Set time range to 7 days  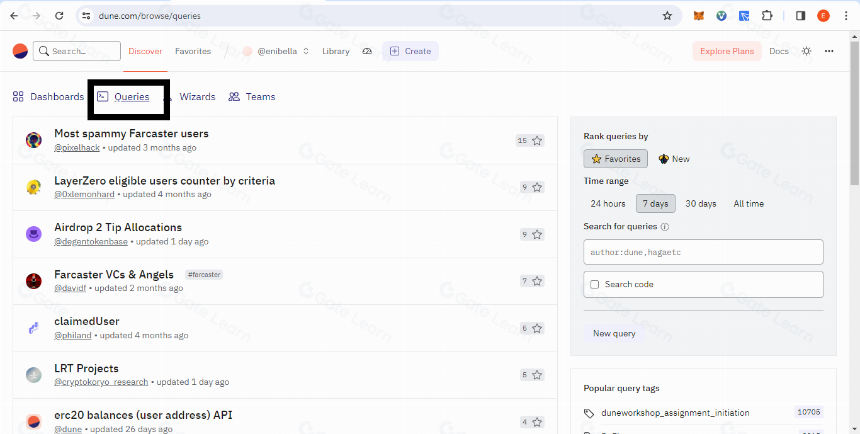tap(655, 204)
